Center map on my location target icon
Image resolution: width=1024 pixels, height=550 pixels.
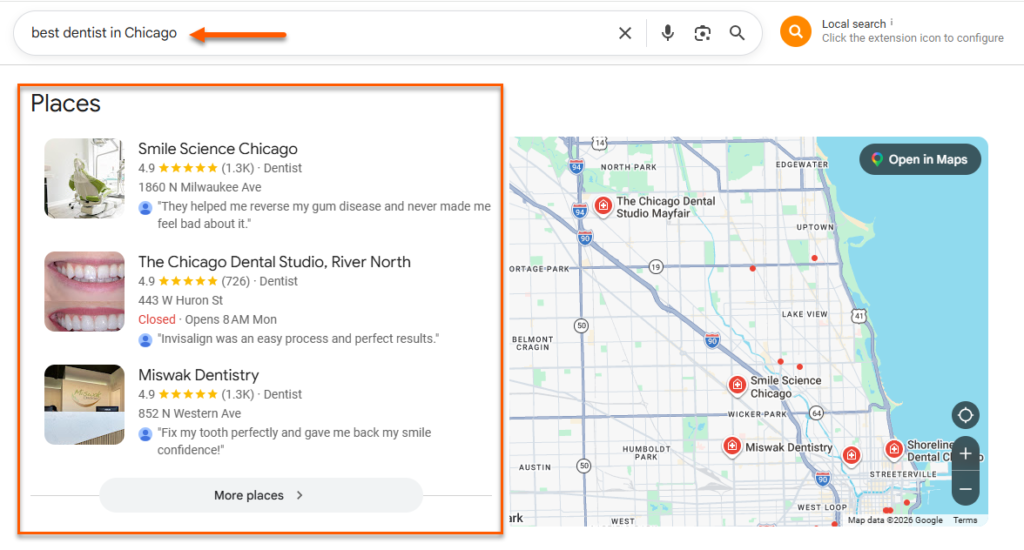(965, 415)
